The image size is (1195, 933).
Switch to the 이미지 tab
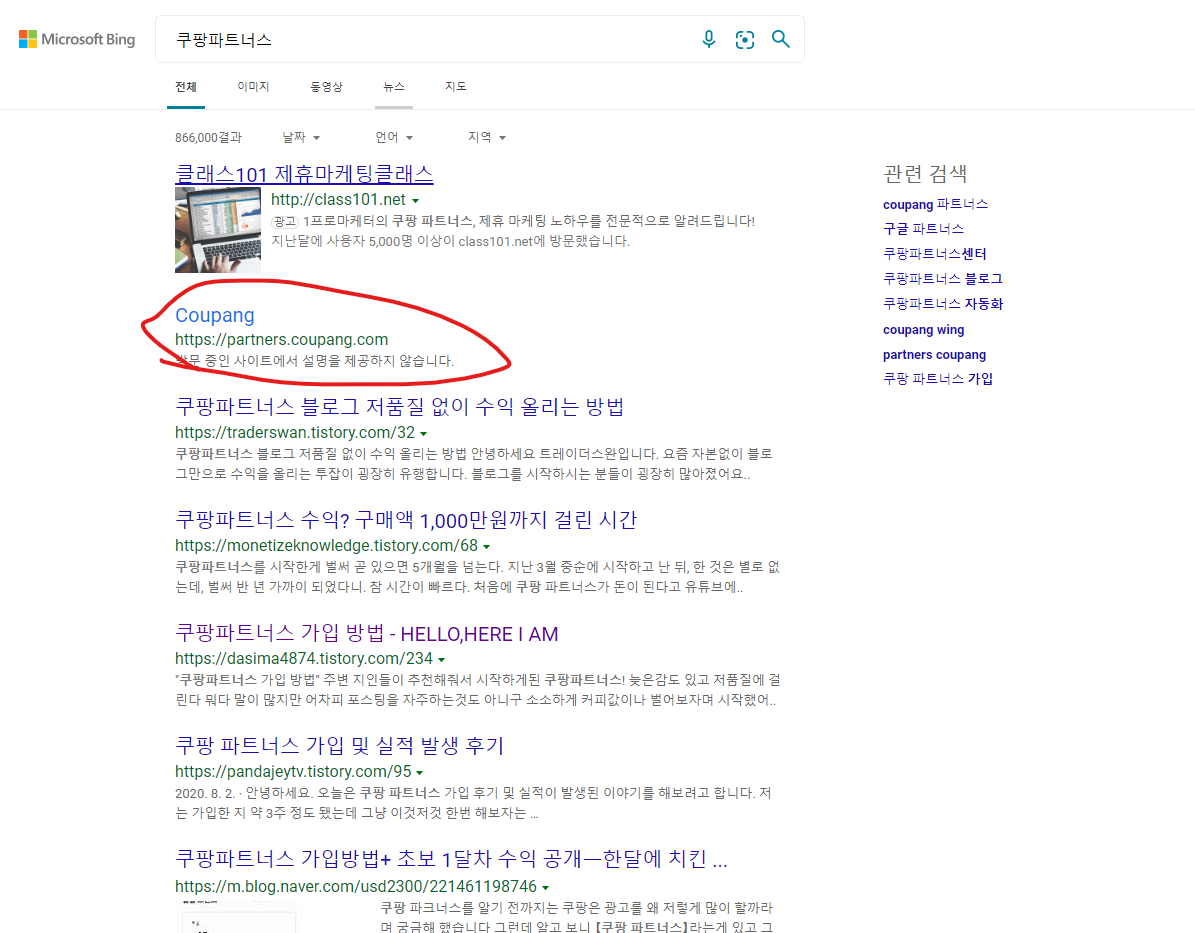[253, 87]
